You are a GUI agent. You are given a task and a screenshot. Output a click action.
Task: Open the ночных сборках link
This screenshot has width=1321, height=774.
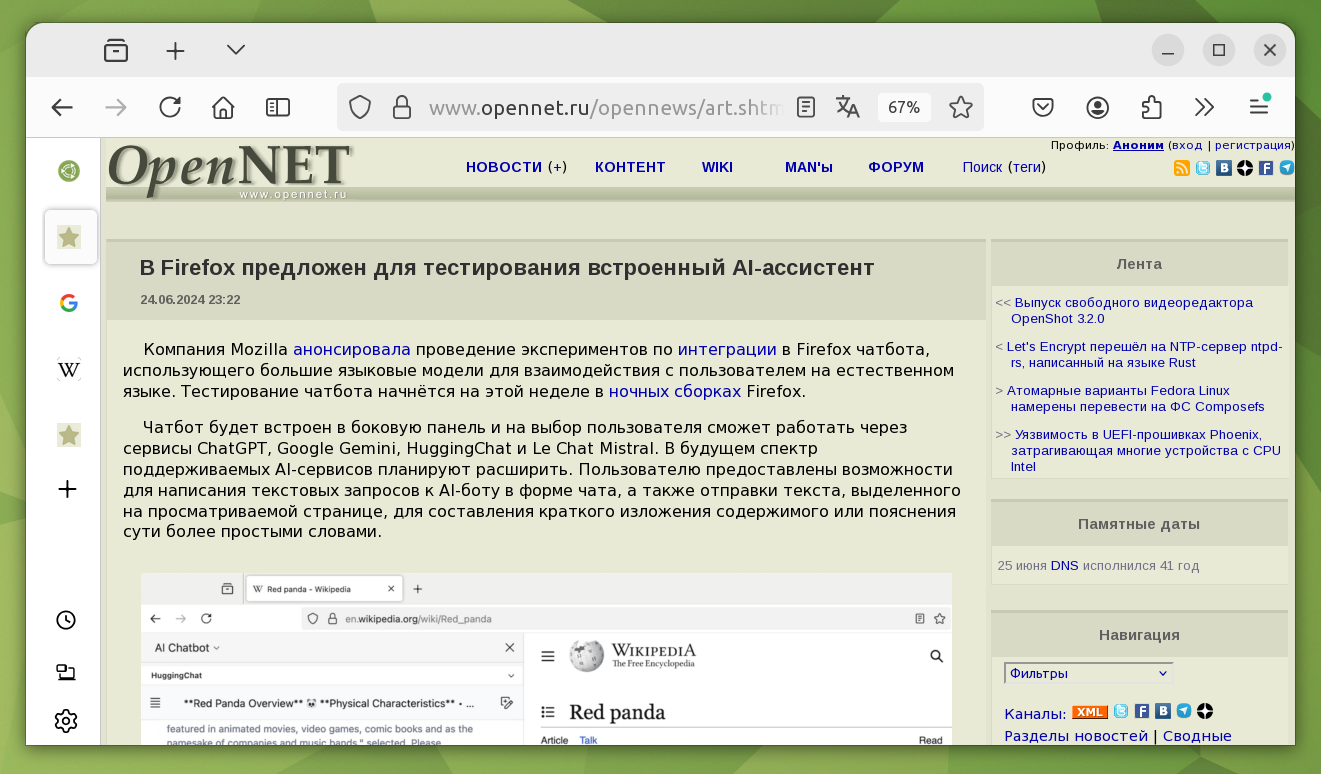675,391
